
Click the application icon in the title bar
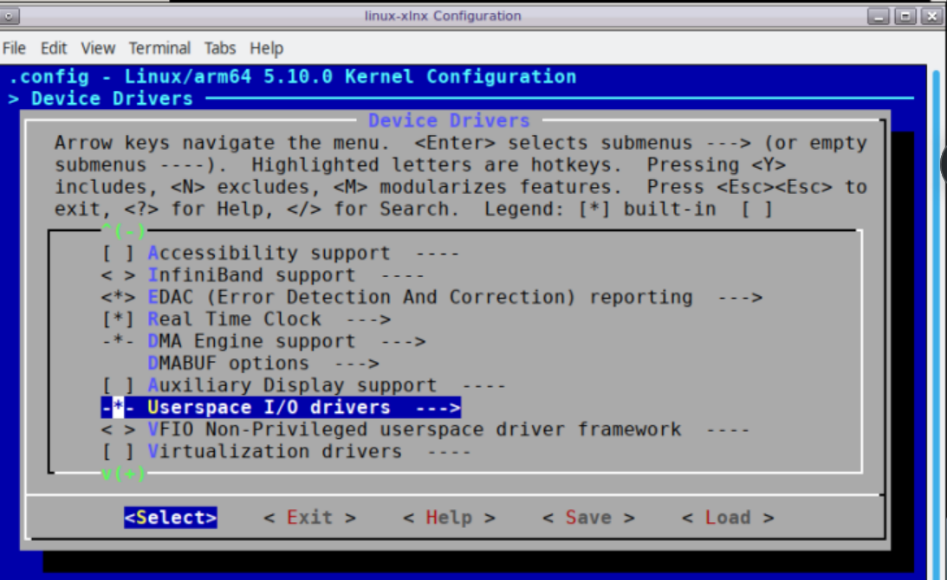tap(10, 15)
